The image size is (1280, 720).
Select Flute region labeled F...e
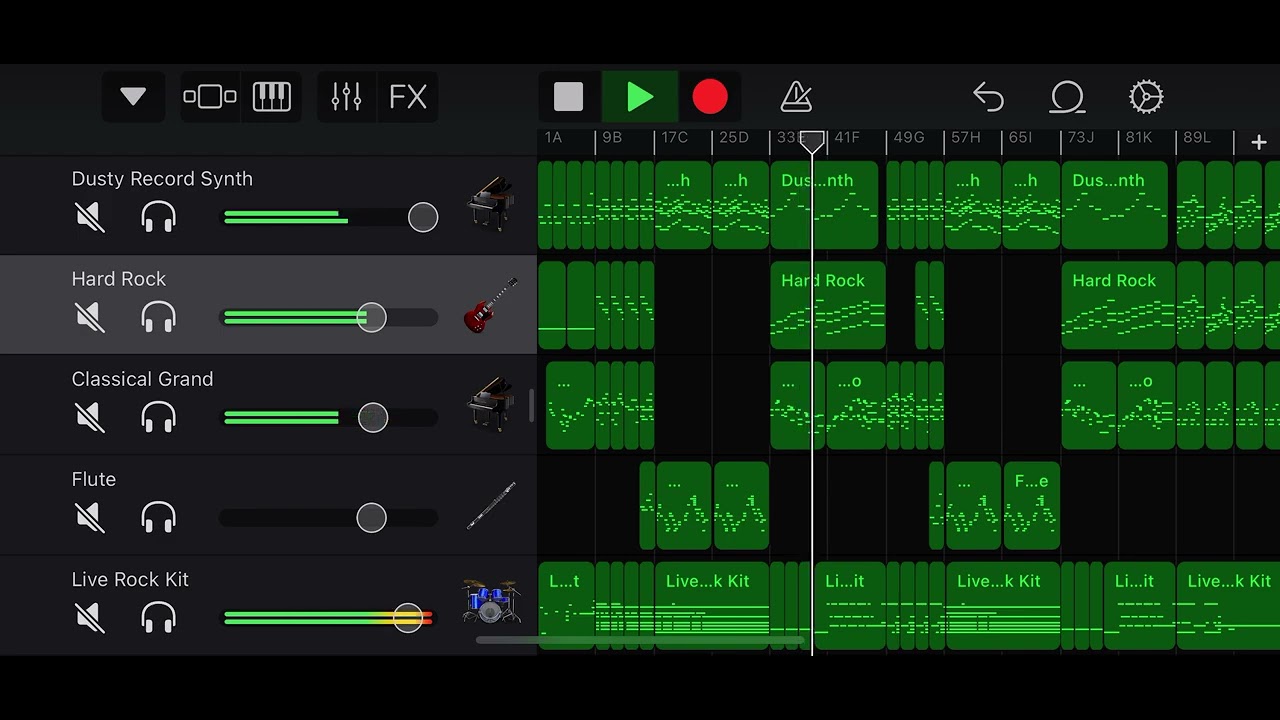click(1031, 505)
